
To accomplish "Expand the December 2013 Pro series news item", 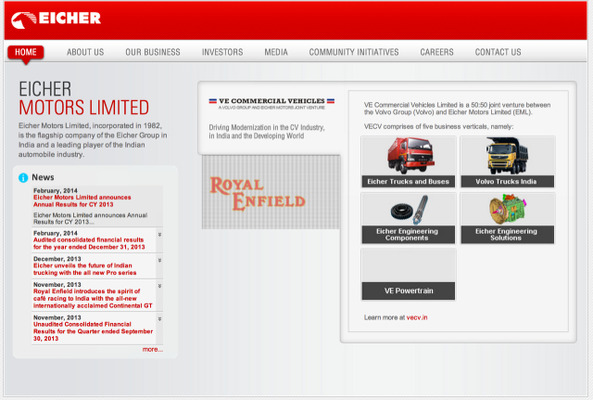I will [160, 260].
